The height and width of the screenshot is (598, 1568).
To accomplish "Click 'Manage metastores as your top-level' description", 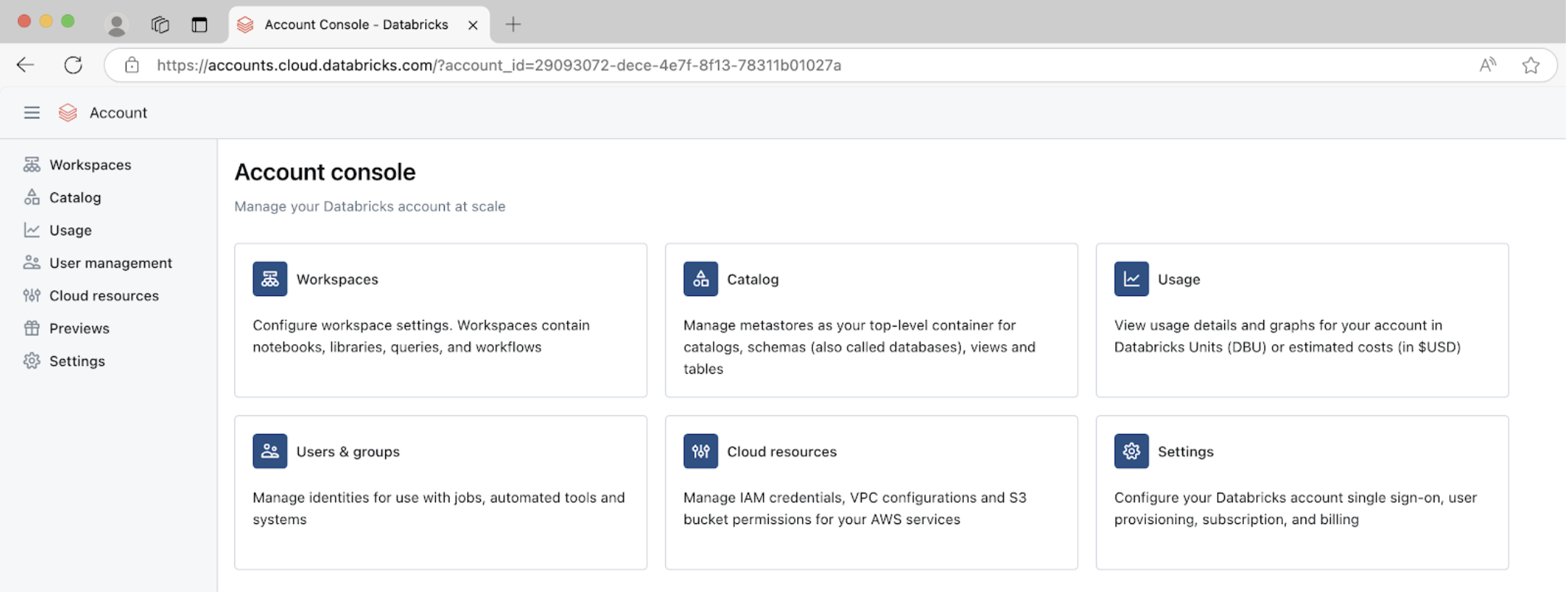I will [x=859, y=347].
